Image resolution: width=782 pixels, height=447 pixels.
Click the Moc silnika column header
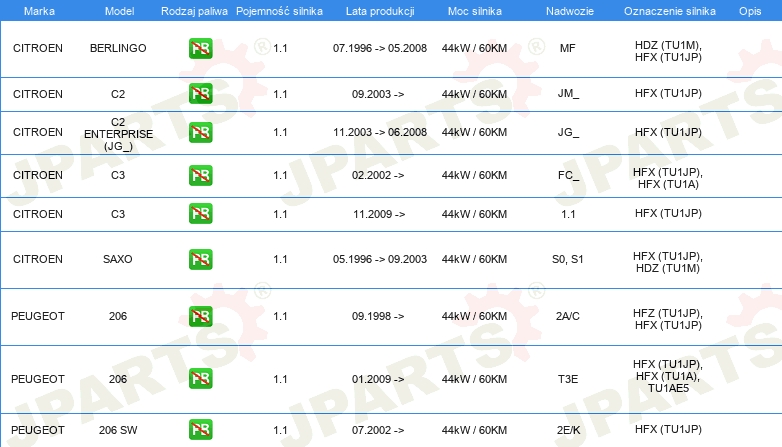(x=475, y=11)
